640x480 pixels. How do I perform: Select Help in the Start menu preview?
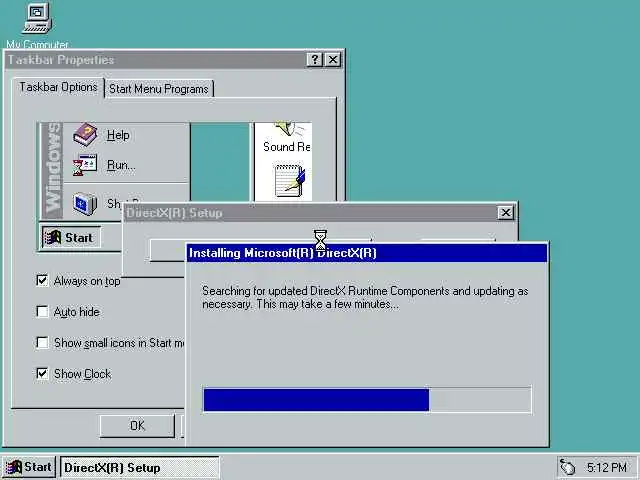point(118,135)
